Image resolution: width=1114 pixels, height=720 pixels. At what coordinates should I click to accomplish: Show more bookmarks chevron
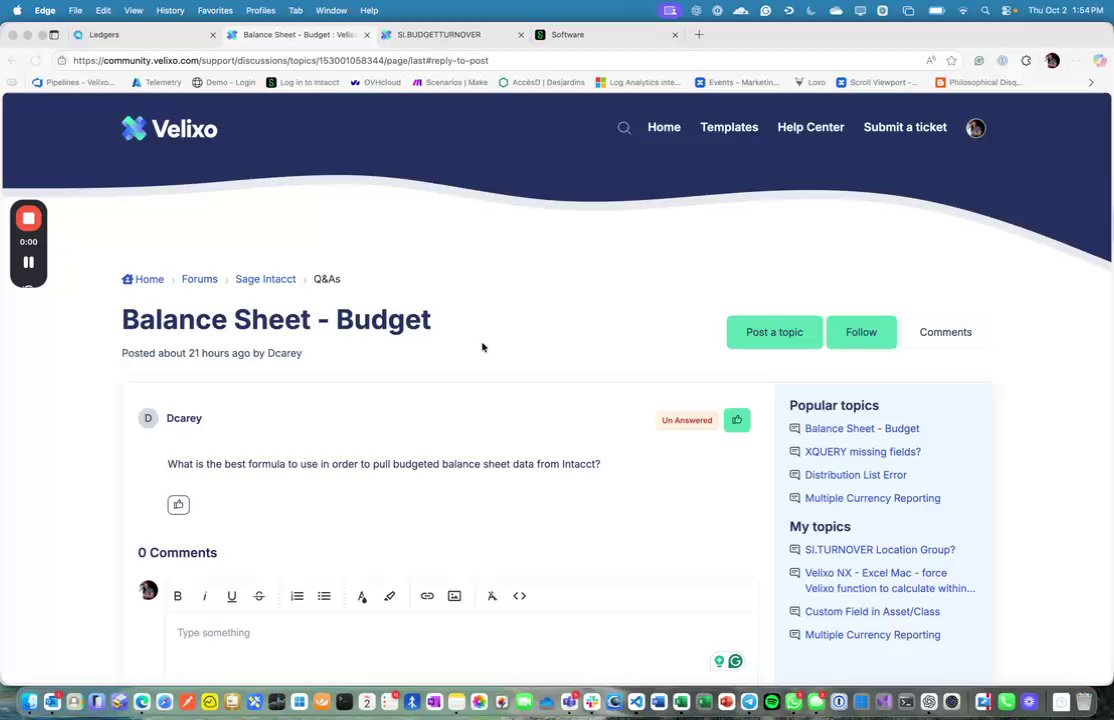click(1091, 82)
